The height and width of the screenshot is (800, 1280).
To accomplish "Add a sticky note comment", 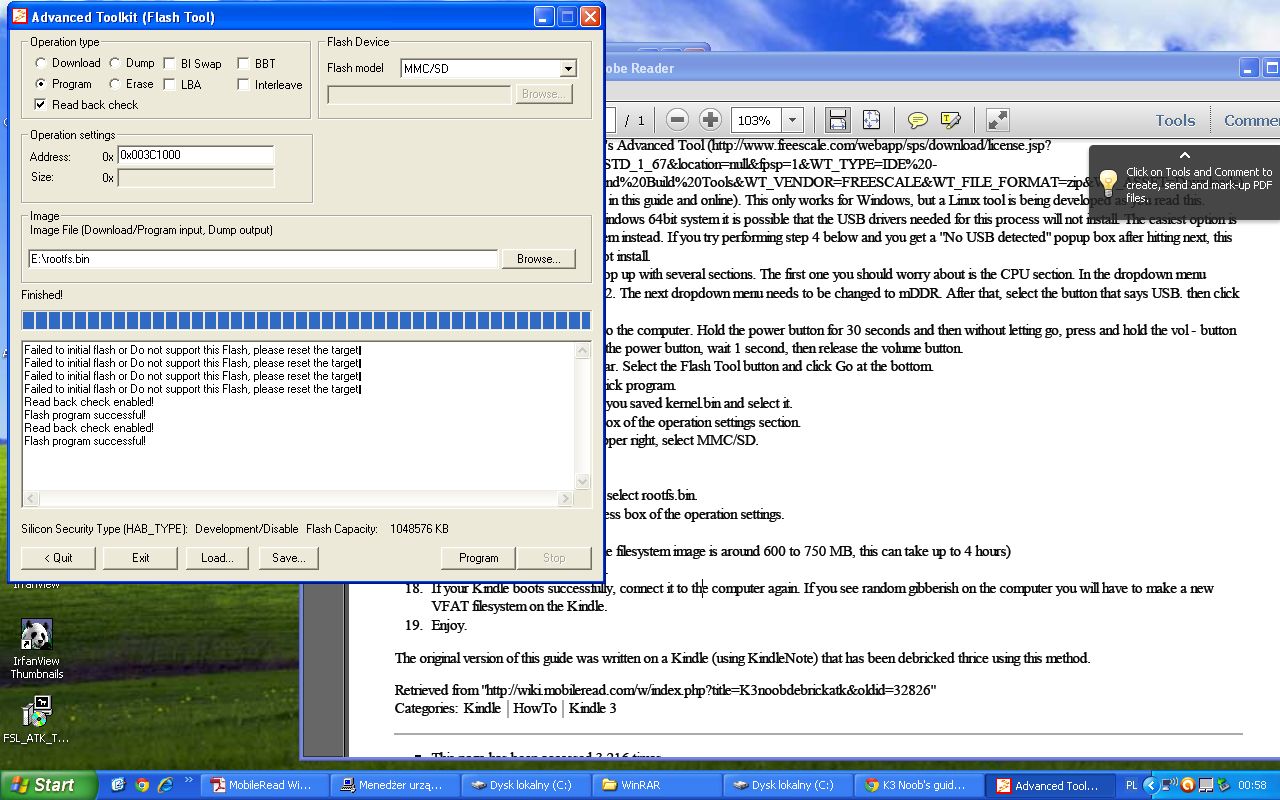I will pos(917,120).
